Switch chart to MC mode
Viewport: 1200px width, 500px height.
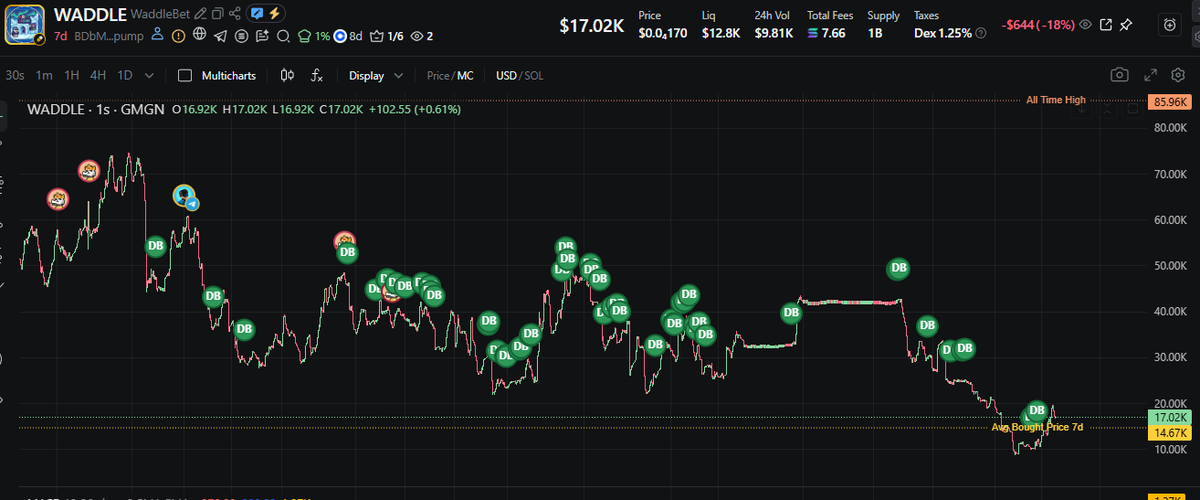pos(466,75)
